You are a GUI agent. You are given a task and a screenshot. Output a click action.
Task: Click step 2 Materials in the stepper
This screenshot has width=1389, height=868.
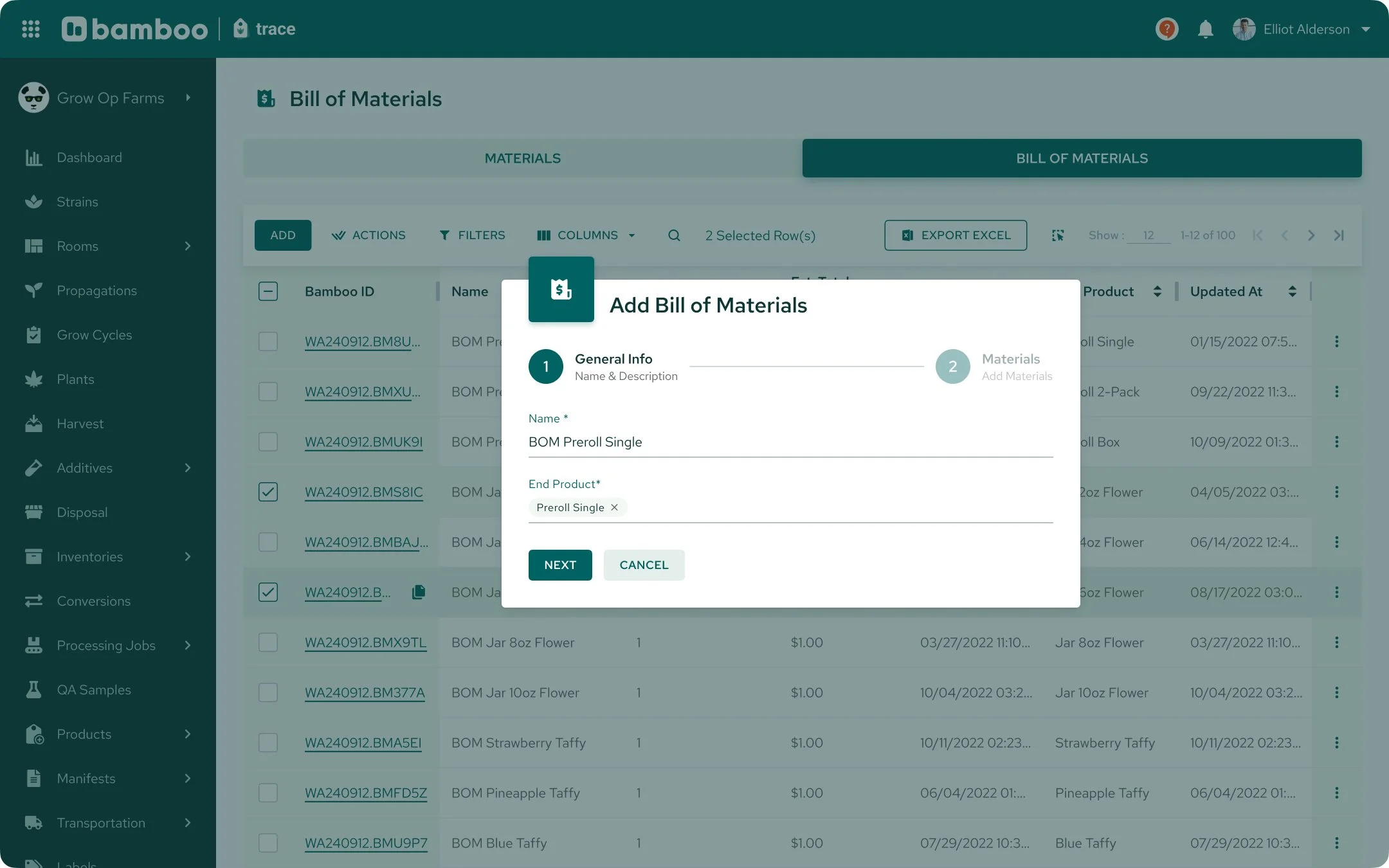pyautogui.click(x=994, y=366)
